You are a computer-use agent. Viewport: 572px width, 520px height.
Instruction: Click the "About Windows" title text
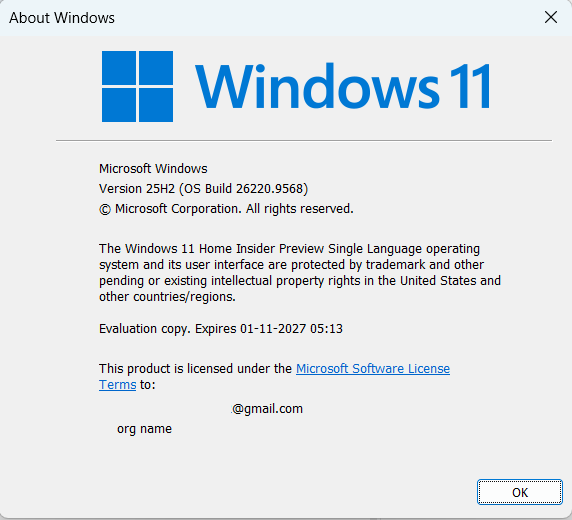62,18
